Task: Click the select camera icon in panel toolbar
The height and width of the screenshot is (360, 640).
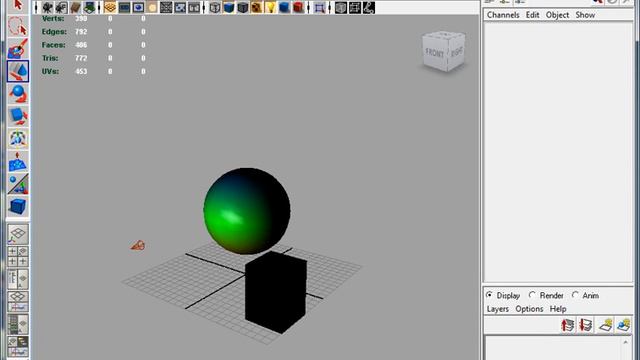Action: pyautogui.click(x=47, y=7)
